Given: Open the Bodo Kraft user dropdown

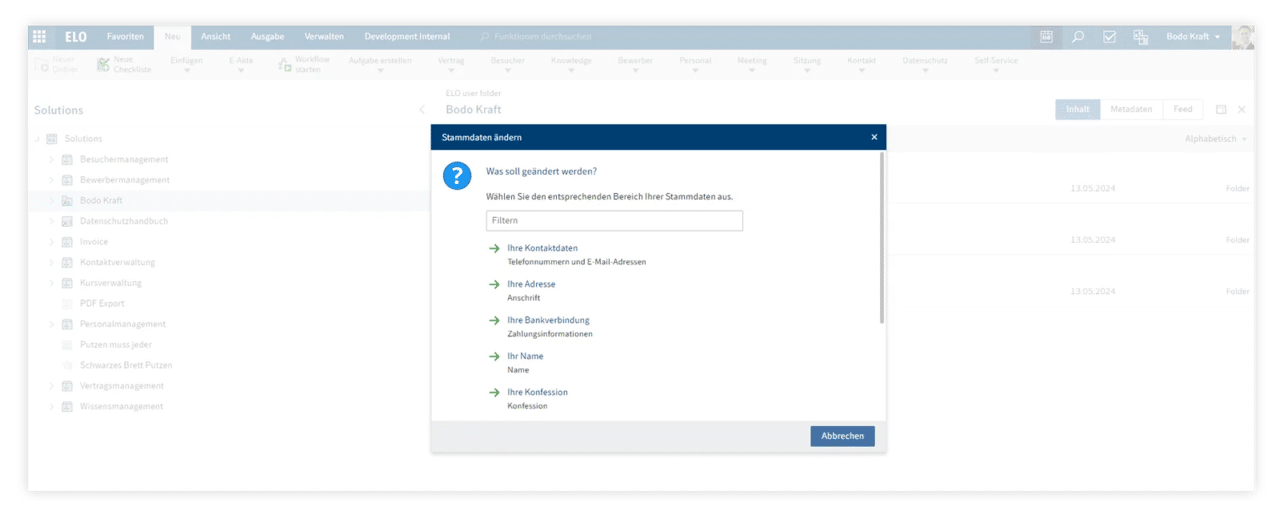Looking at the screenshot, I should pos(1193,37).
